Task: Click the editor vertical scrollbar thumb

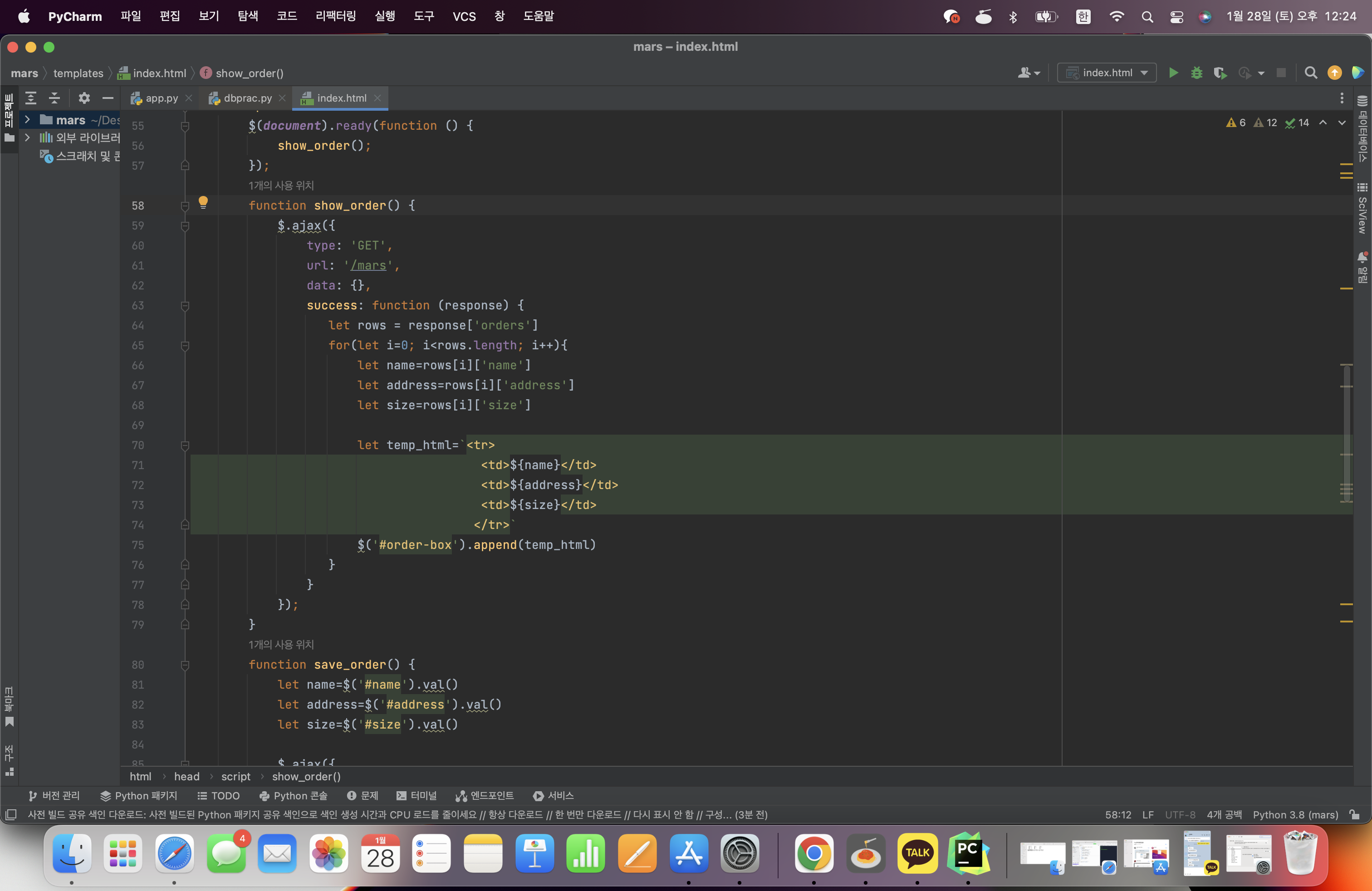Action: pyautogui.click(x=1347, y=432)
